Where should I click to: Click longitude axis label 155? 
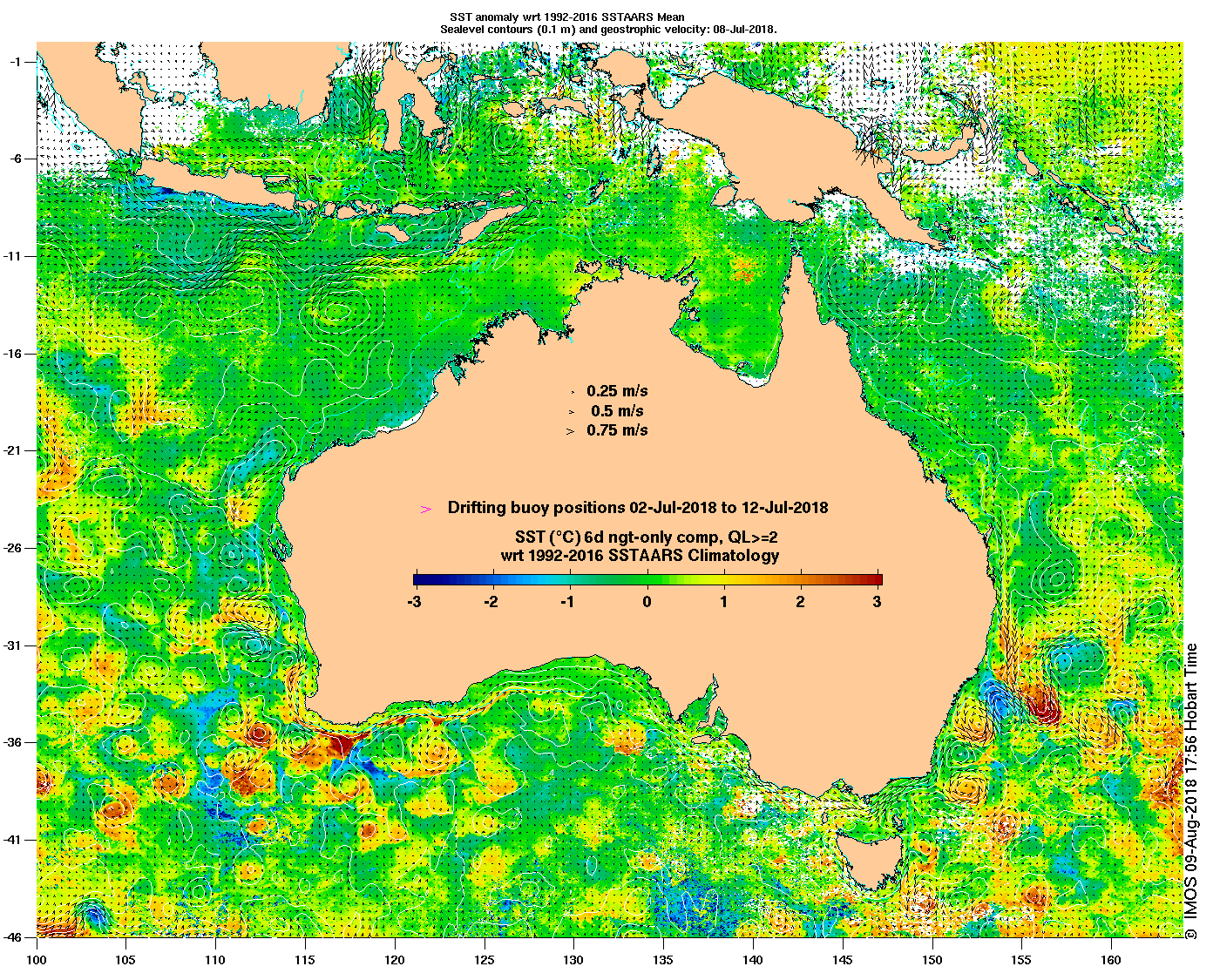click(x=1021, y=960)
